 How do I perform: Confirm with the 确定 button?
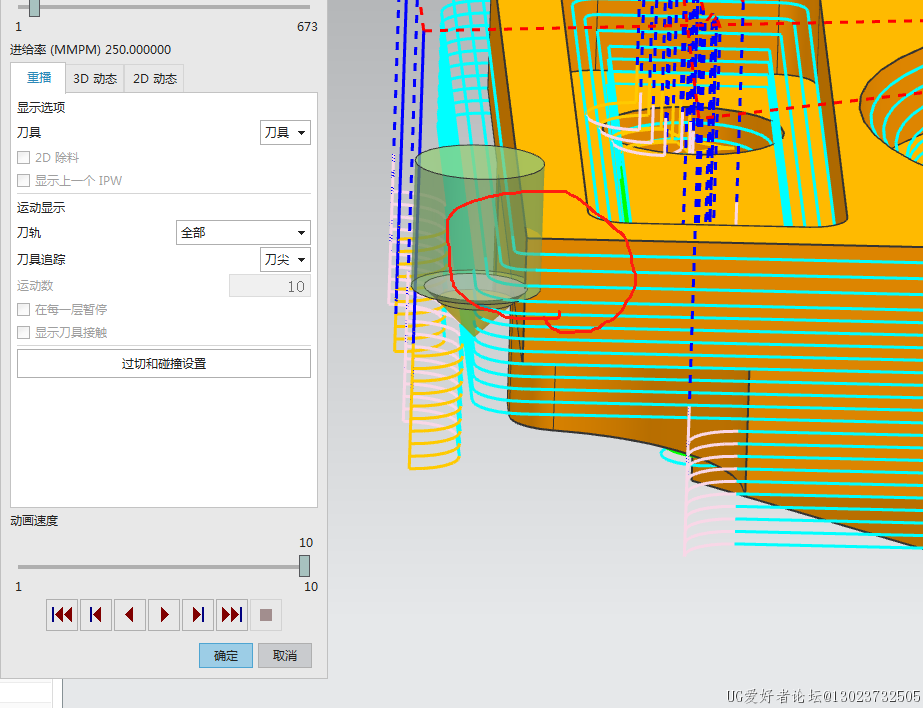pos(226,656)
